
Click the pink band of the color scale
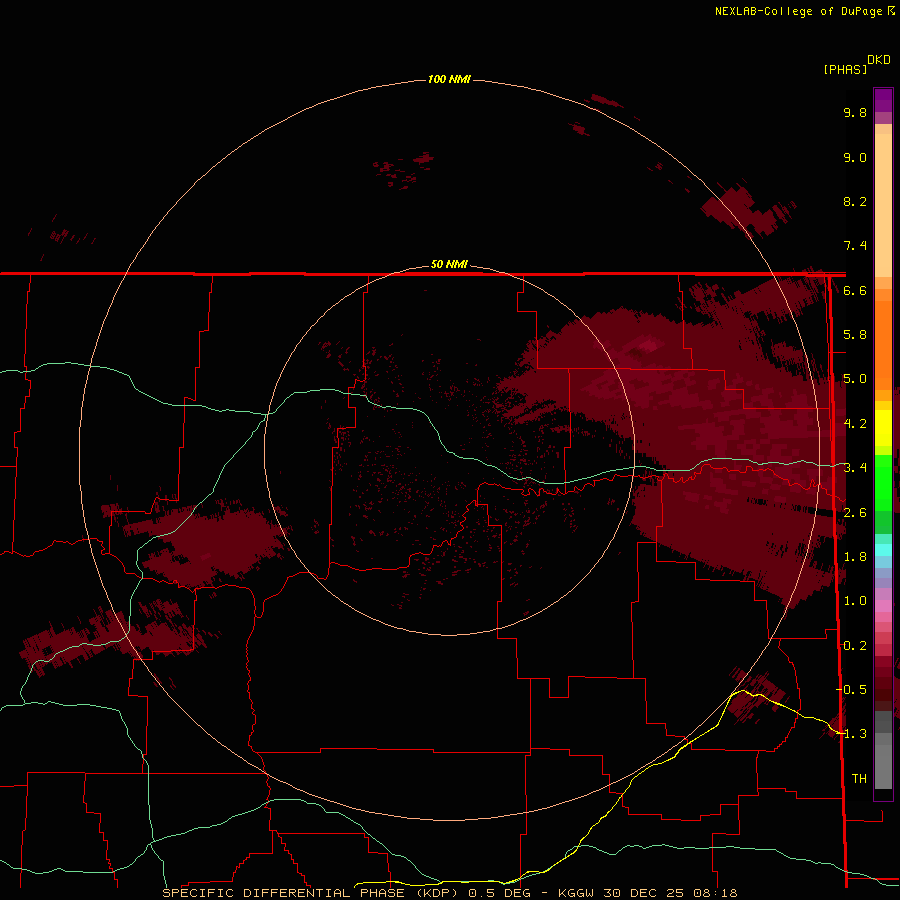pos(883,606)
